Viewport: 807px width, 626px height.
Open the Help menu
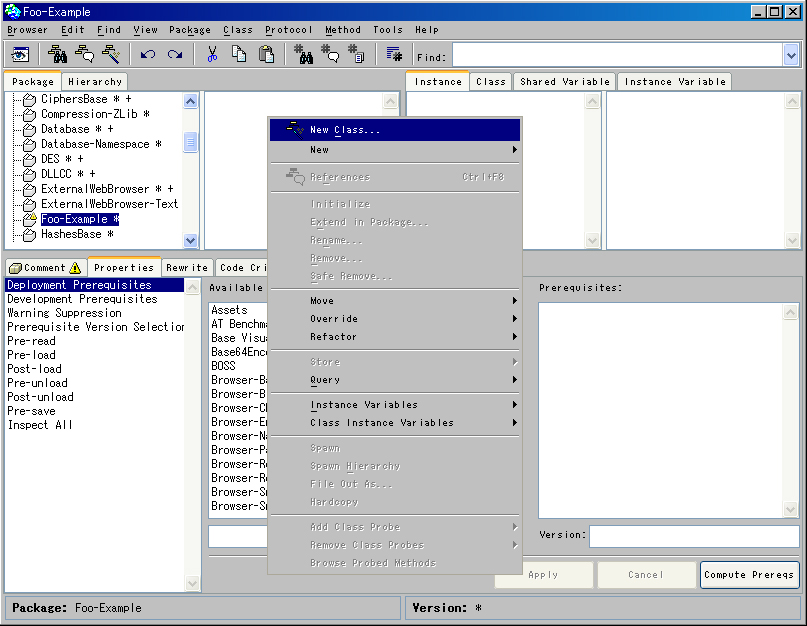click(x=427, y=30)
